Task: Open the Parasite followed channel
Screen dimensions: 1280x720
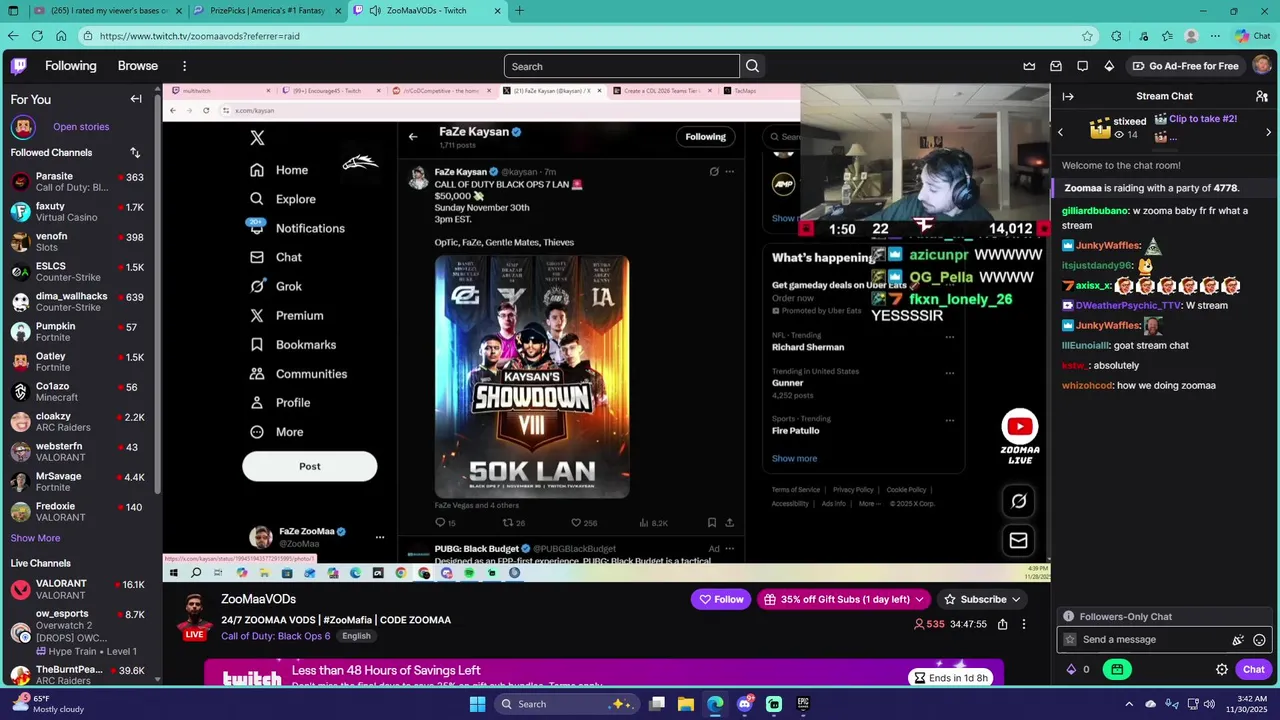Action: coord(79,182)
